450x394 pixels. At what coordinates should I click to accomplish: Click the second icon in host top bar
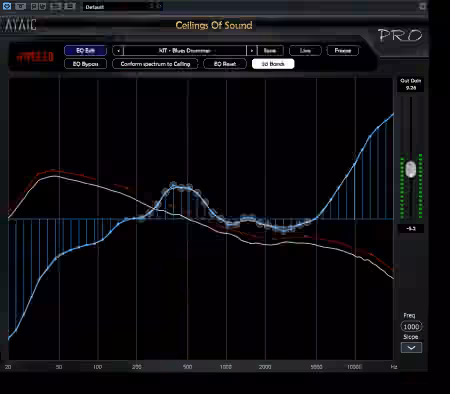click(20, 6)
